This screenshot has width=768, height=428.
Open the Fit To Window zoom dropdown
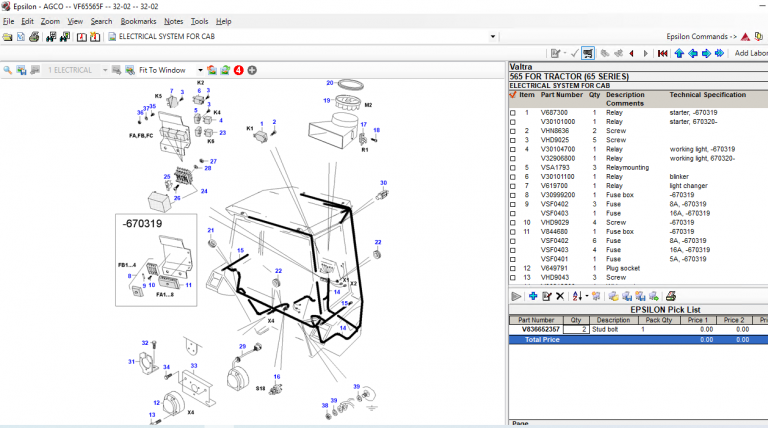point(200,70)
